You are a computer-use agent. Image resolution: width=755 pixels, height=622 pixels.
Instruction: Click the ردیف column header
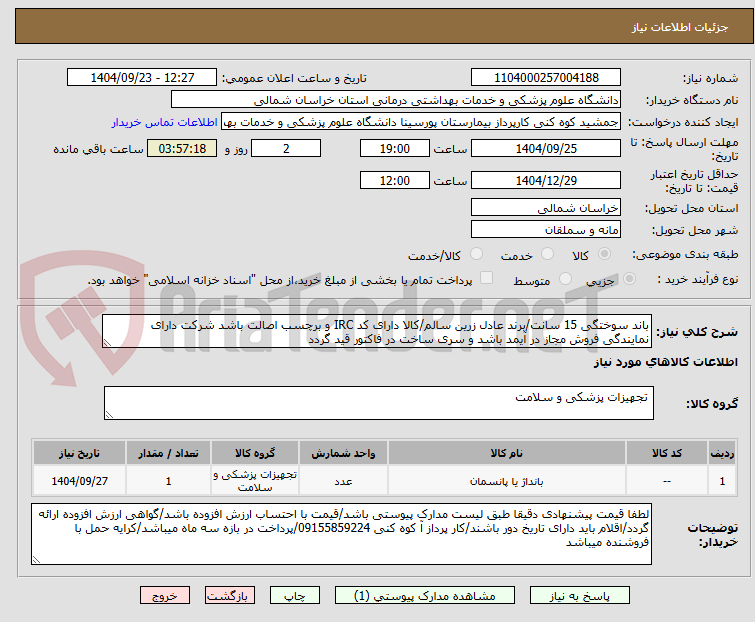pos(722,453)
